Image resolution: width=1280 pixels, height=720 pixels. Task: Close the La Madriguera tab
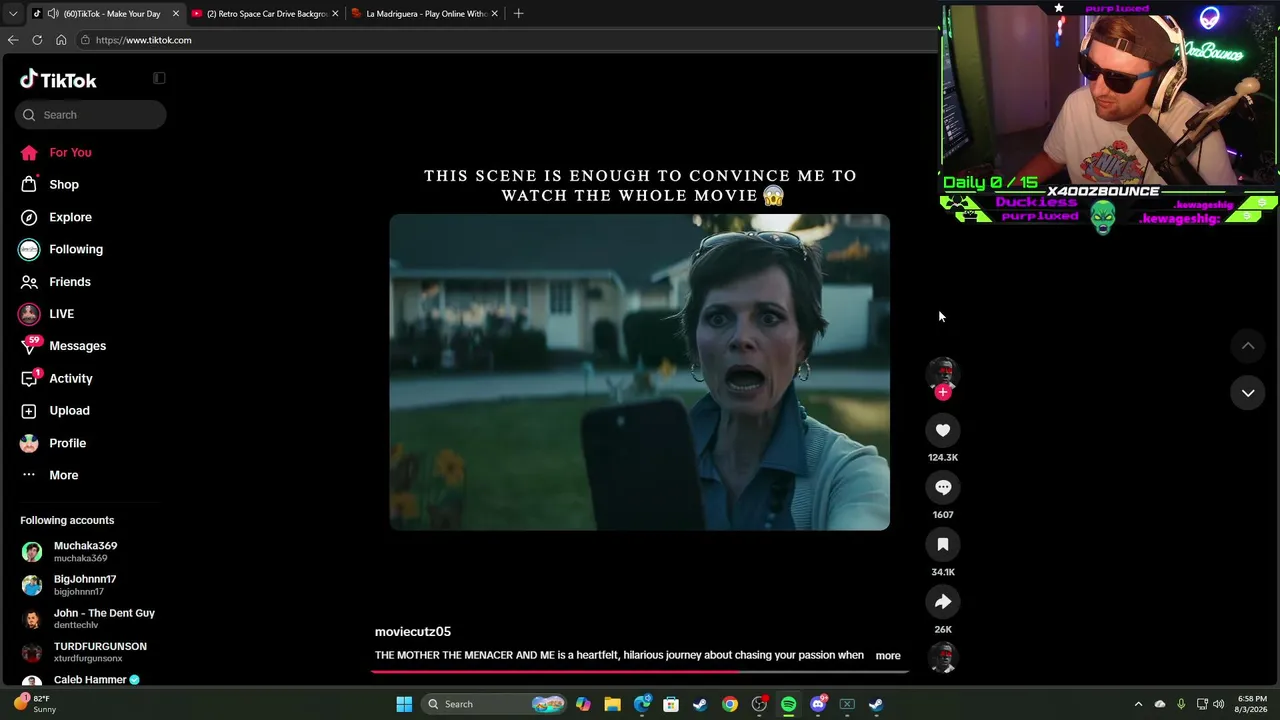pyautogui.click(x=494, y=14)
